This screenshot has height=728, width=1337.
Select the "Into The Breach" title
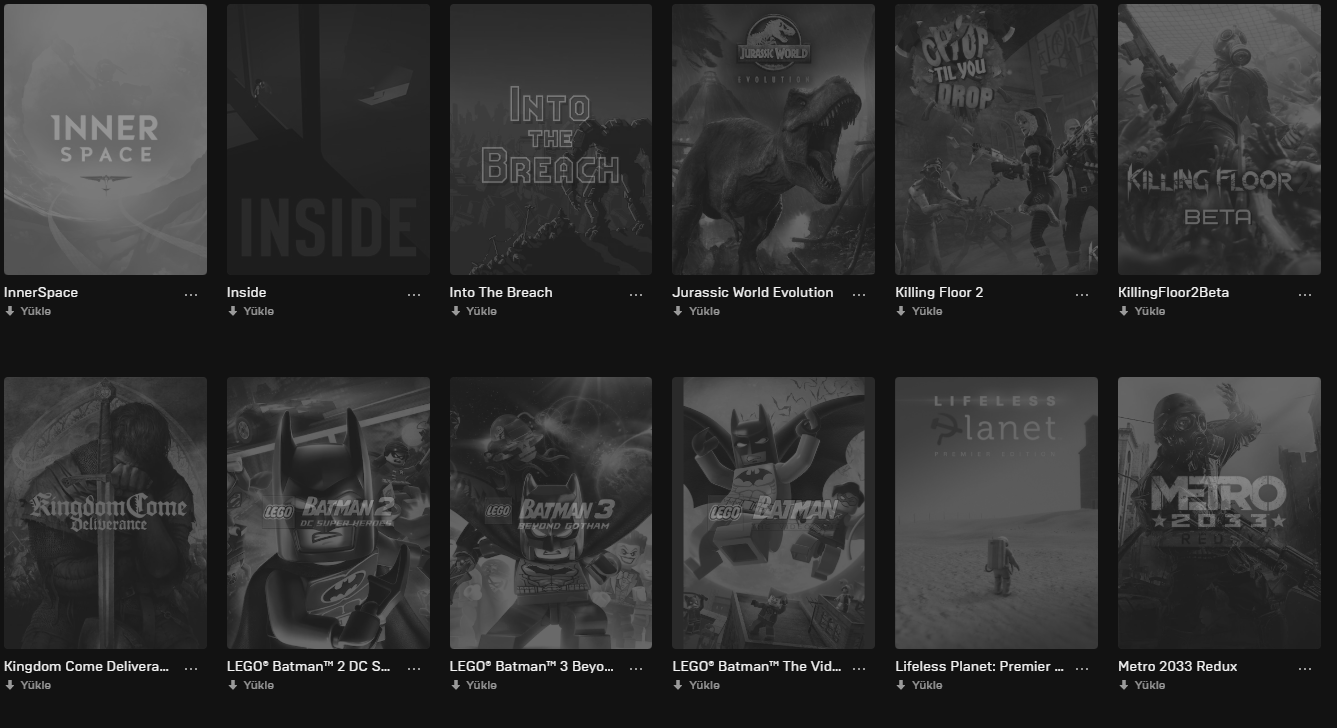(501, 293)
